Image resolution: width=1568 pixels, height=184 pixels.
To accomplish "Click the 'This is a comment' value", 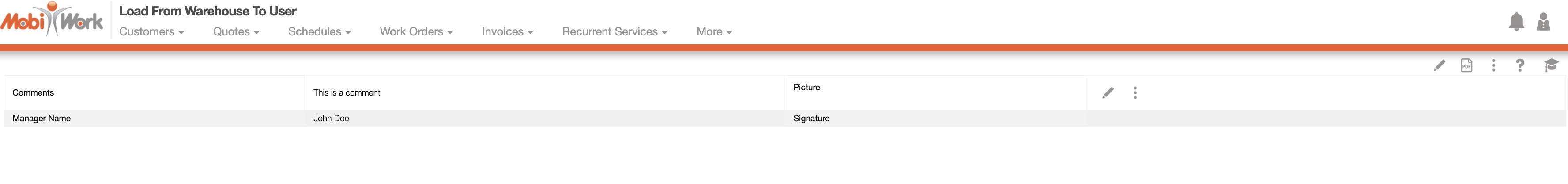I will click(x=347, y=92).
